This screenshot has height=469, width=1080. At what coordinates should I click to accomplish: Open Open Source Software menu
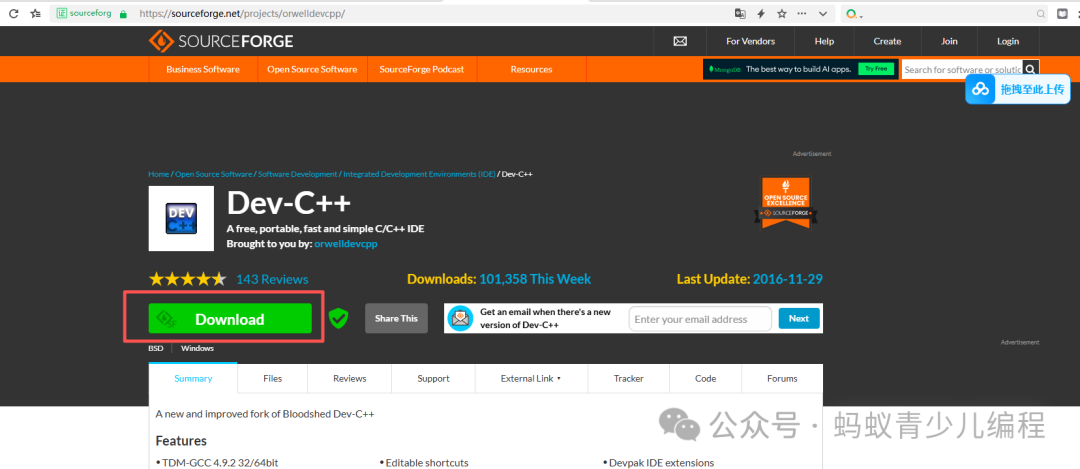312,70
